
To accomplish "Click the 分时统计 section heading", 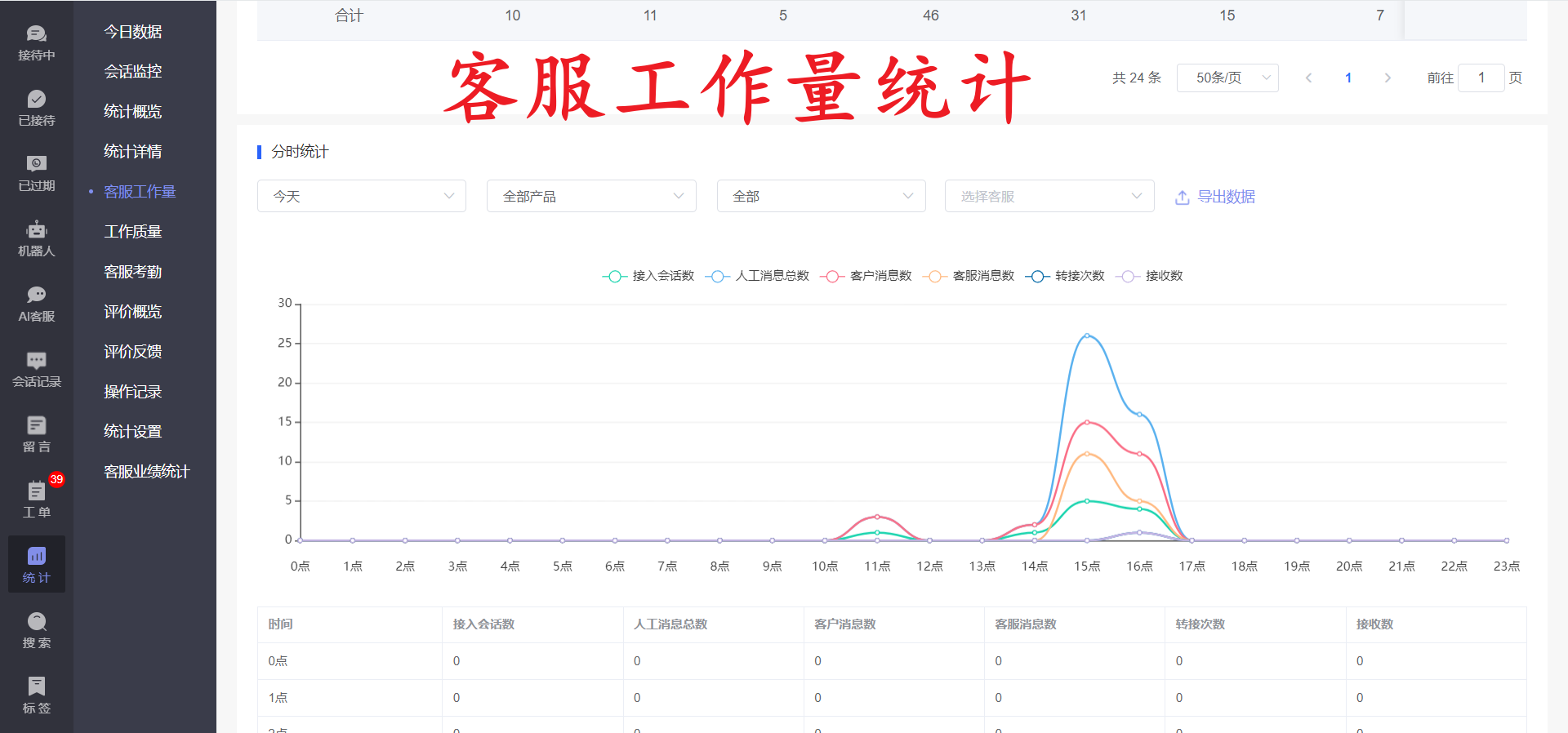I will pyautogui.click(x=300, y=152).
